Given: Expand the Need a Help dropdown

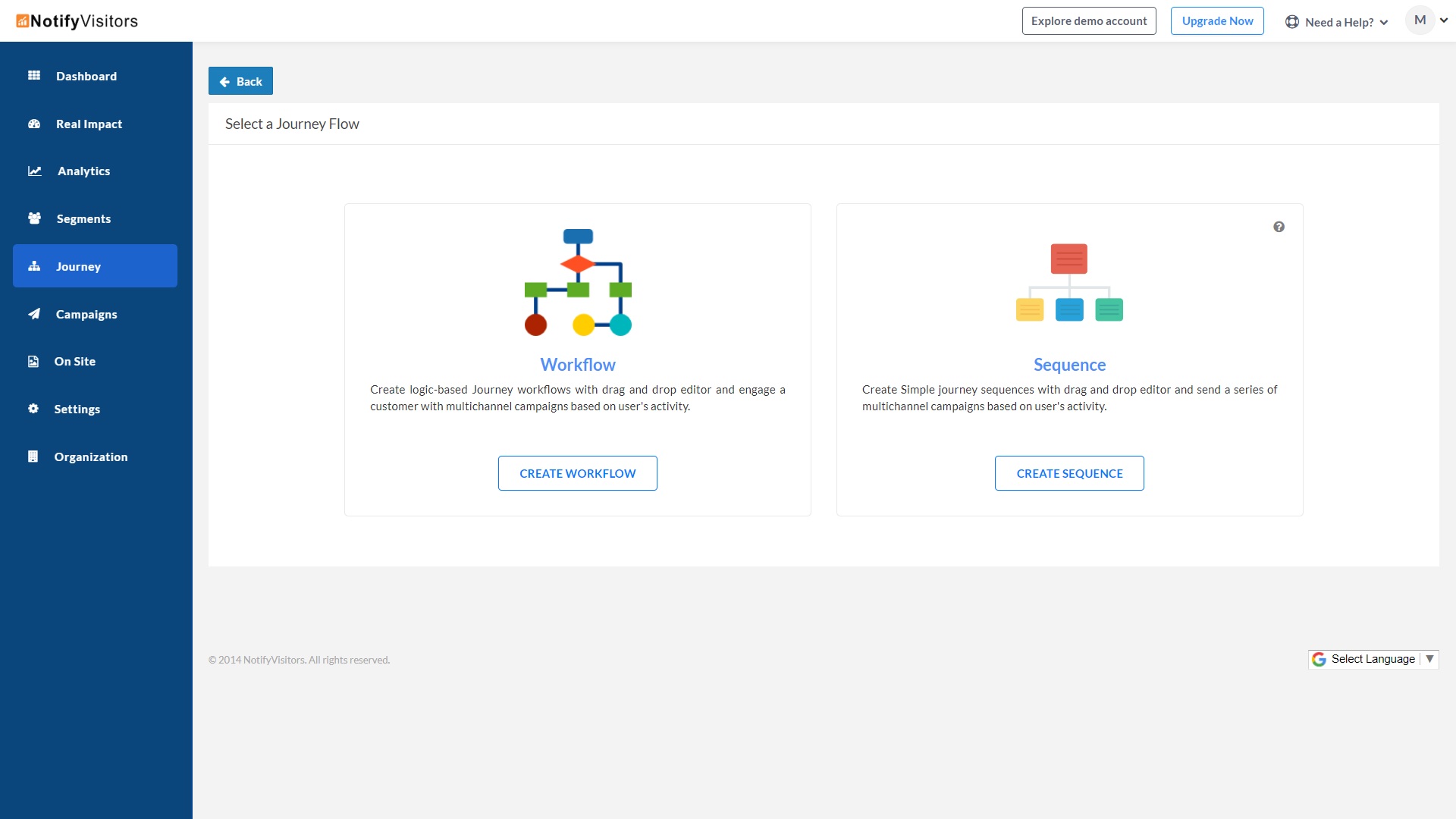Looking at the screenshot, I should (1338, 22).
